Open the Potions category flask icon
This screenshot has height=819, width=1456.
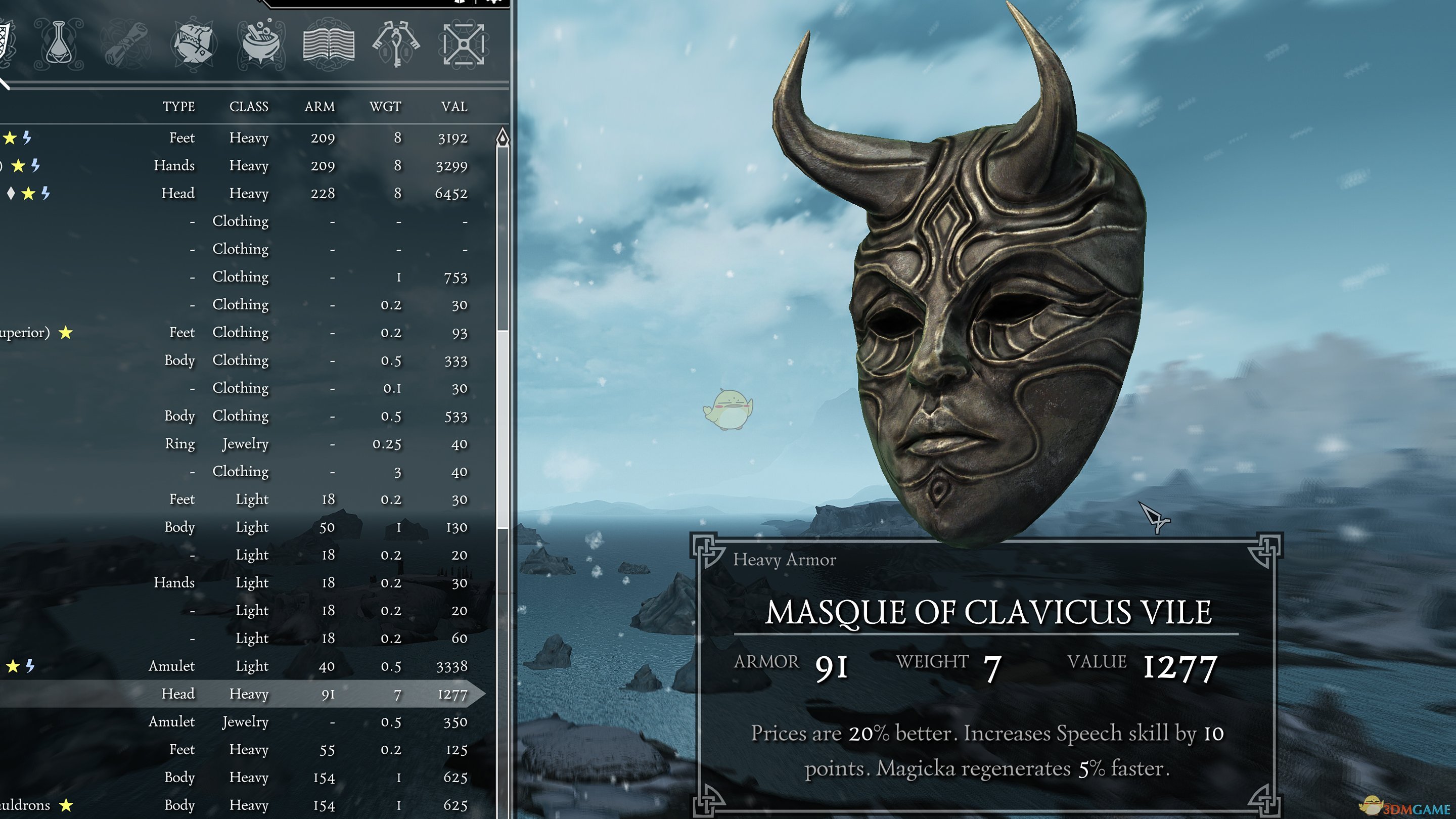59,44
